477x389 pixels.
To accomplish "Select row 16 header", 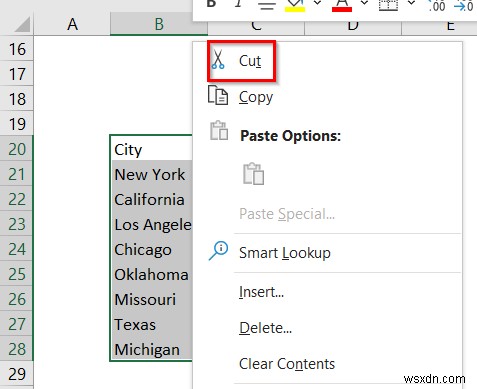I will pos(17,49).
